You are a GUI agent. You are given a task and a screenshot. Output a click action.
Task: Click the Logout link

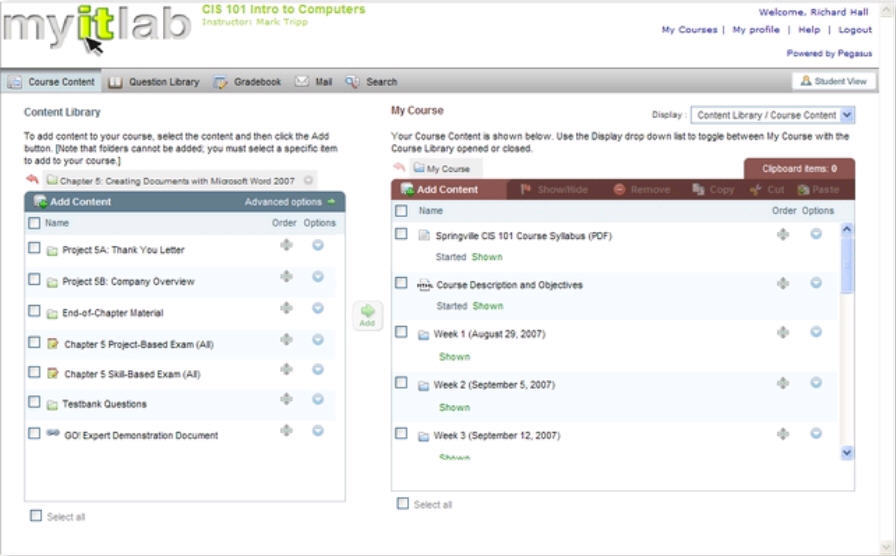tap(855, 30)
